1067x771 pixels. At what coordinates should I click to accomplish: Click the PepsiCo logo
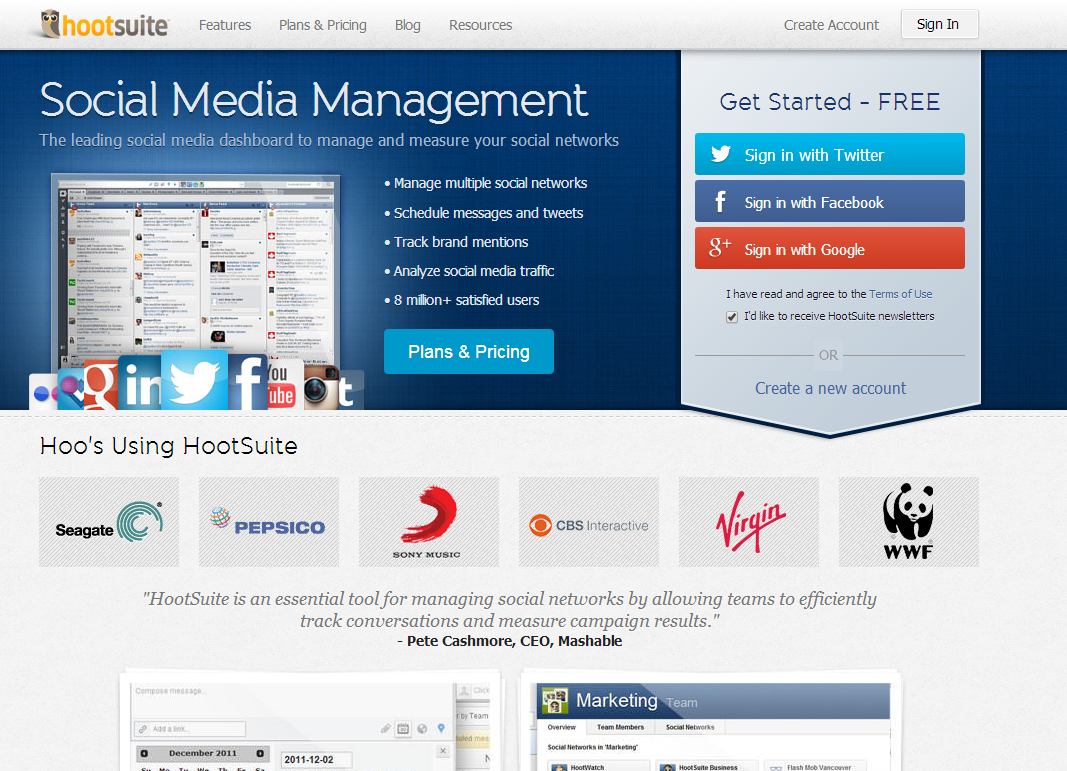click(x=269, y=522)
